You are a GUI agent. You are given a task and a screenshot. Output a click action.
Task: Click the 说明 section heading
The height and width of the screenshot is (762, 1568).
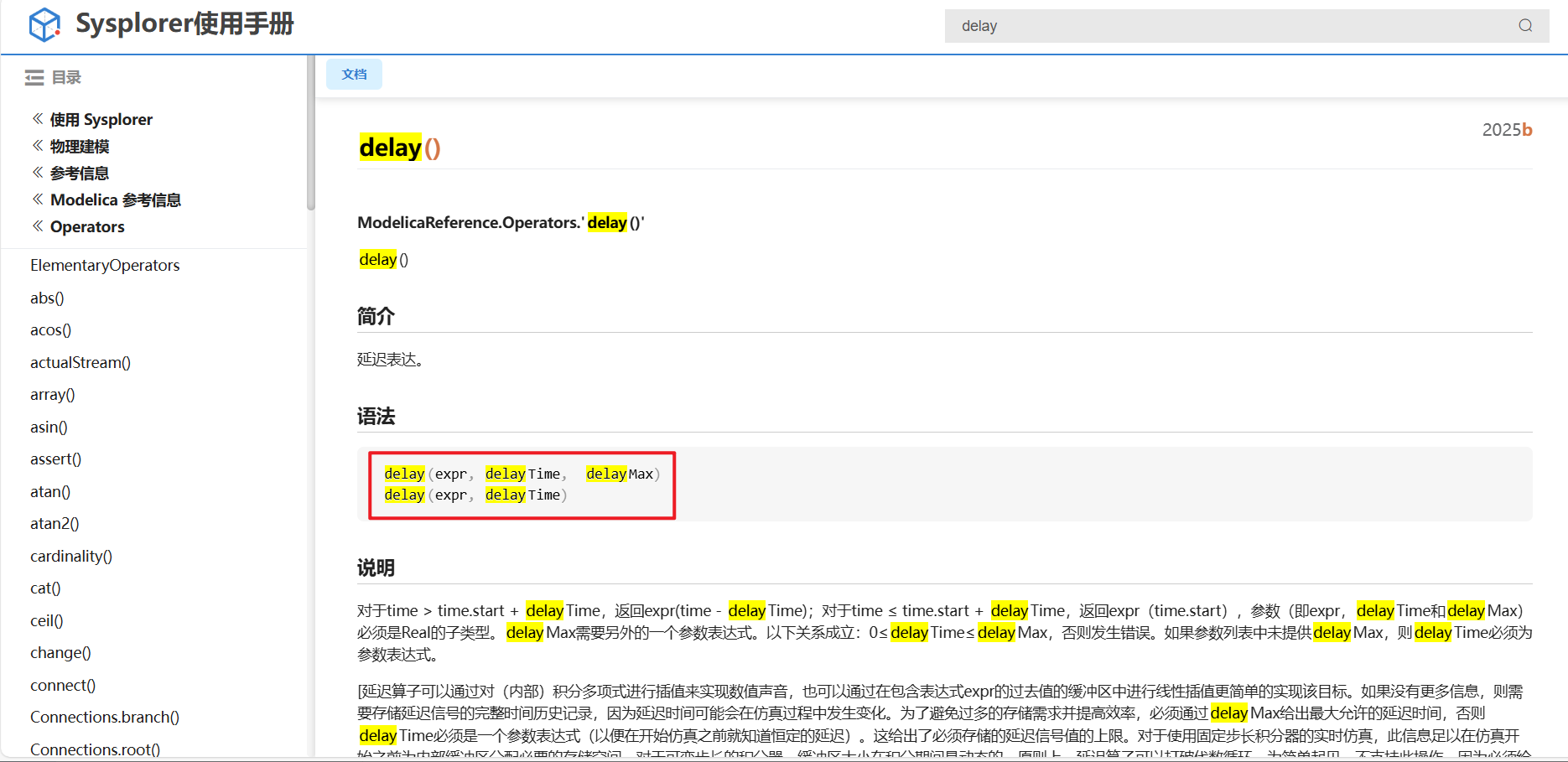pyautogui.click(x=376, y=568)
